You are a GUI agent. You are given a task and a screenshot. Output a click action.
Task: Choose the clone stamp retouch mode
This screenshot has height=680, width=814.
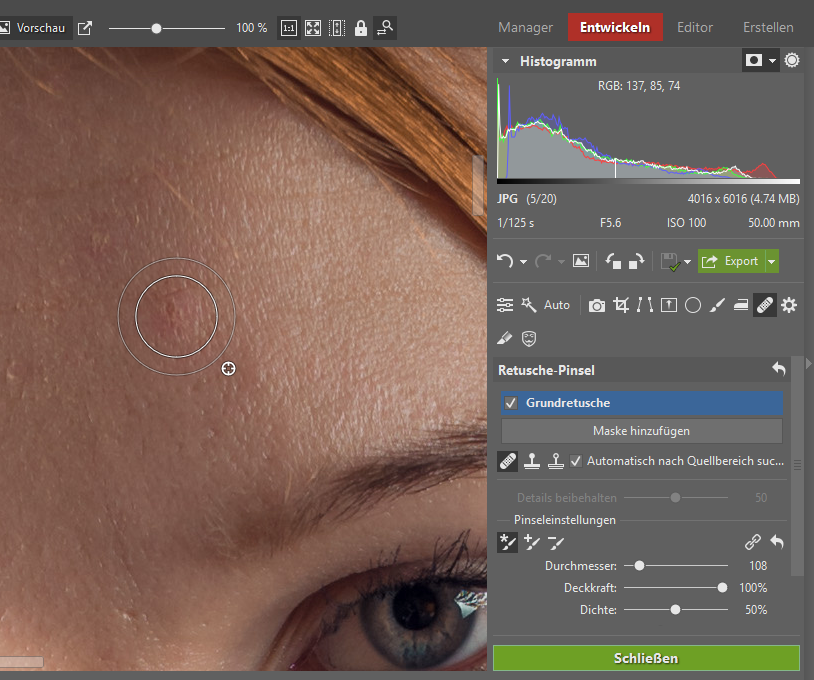point(532,461)
